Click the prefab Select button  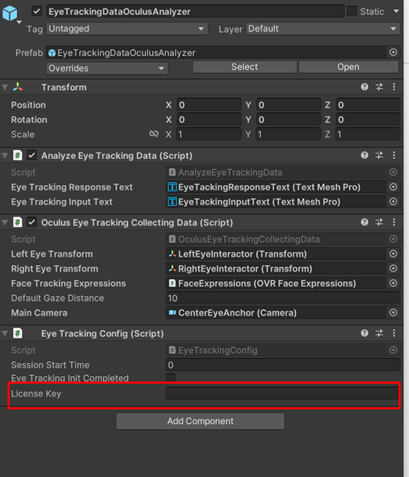click(245, 67)
